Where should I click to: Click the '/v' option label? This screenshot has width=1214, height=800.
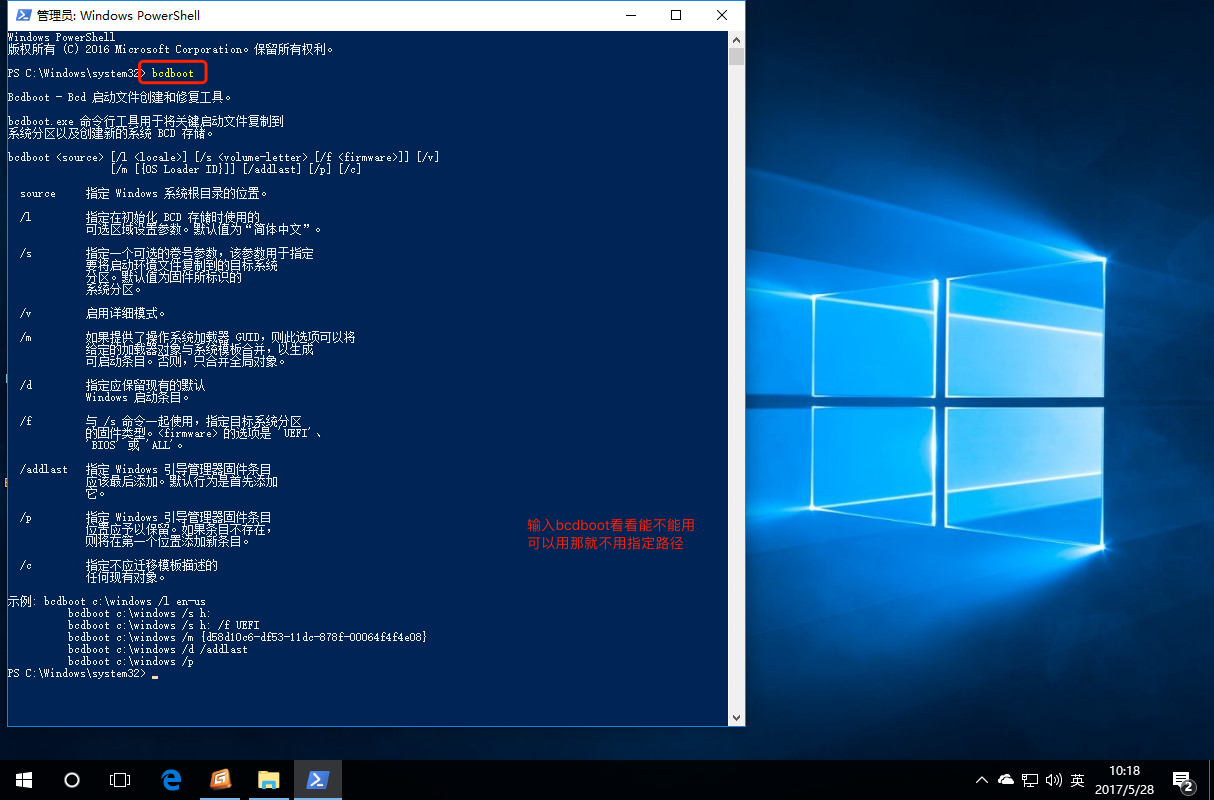[26, 313]
